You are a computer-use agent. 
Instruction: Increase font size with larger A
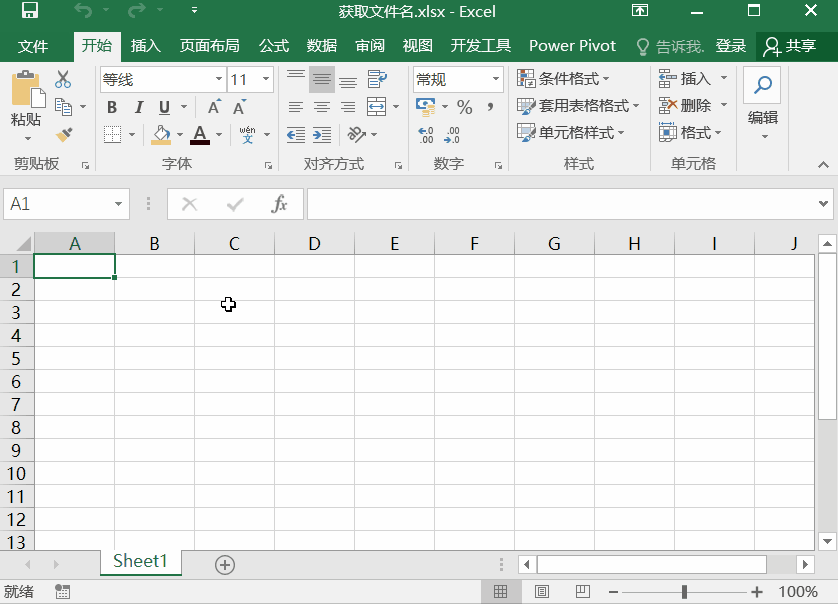pyautogui.click(x=214, y=107)
